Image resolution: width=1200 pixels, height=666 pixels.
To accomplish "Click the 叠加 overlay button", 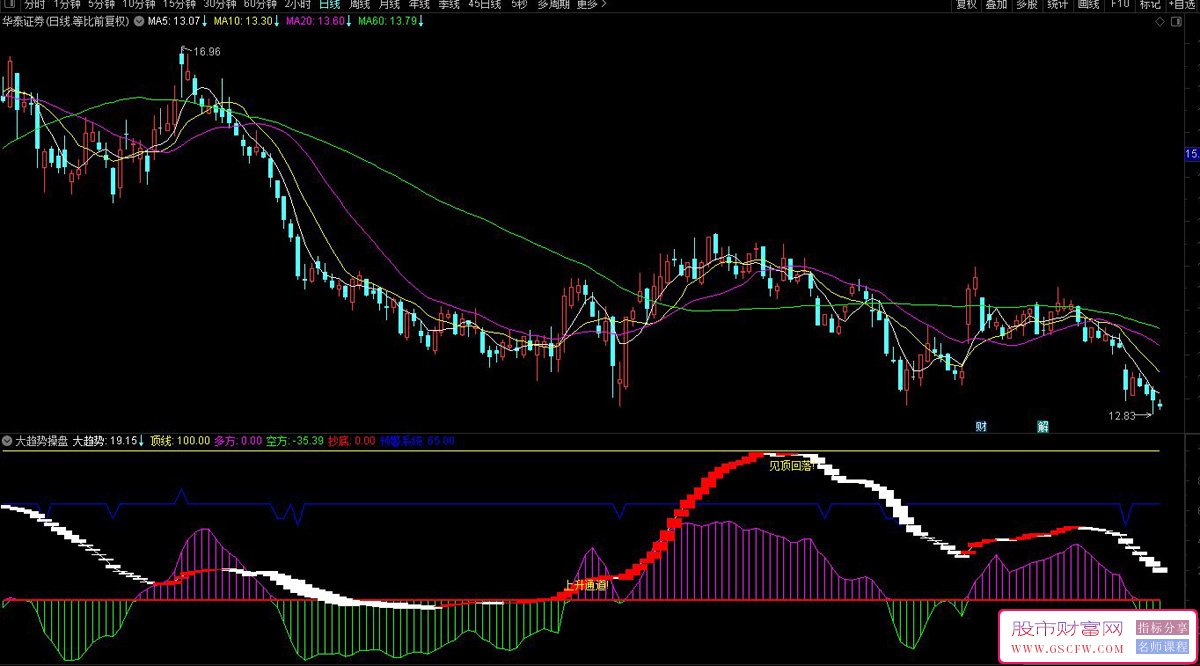I will tap(997, 4).
